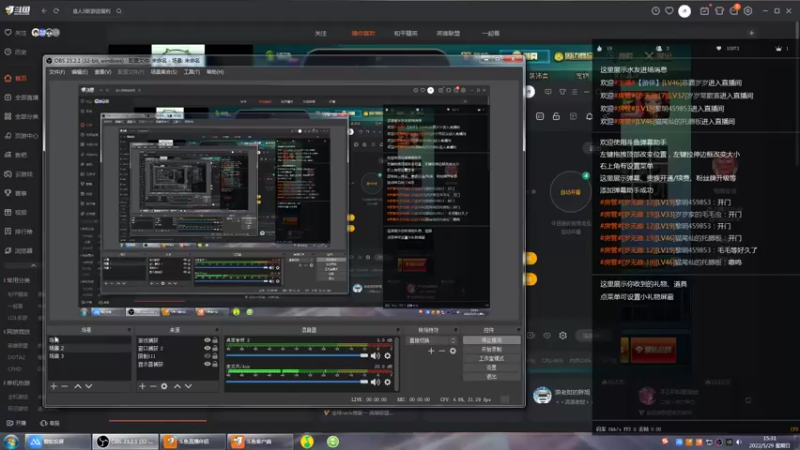Click the 开始录制 start recording button
This screenshot has width=800, height=450.
491,349
